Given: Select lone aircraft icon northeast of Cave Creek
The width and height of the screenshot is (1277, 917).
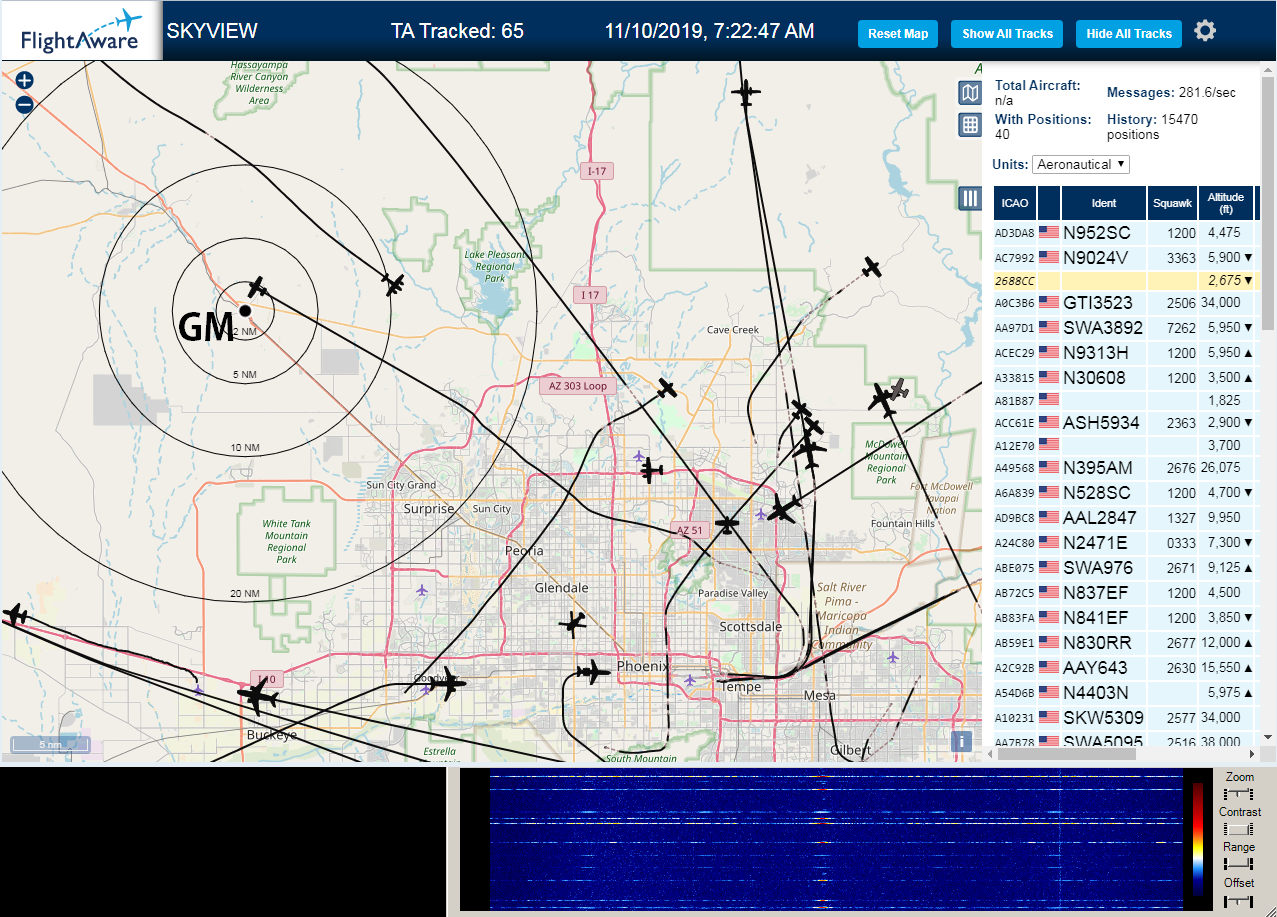Looking at the screenshot, I should (872, 268).
